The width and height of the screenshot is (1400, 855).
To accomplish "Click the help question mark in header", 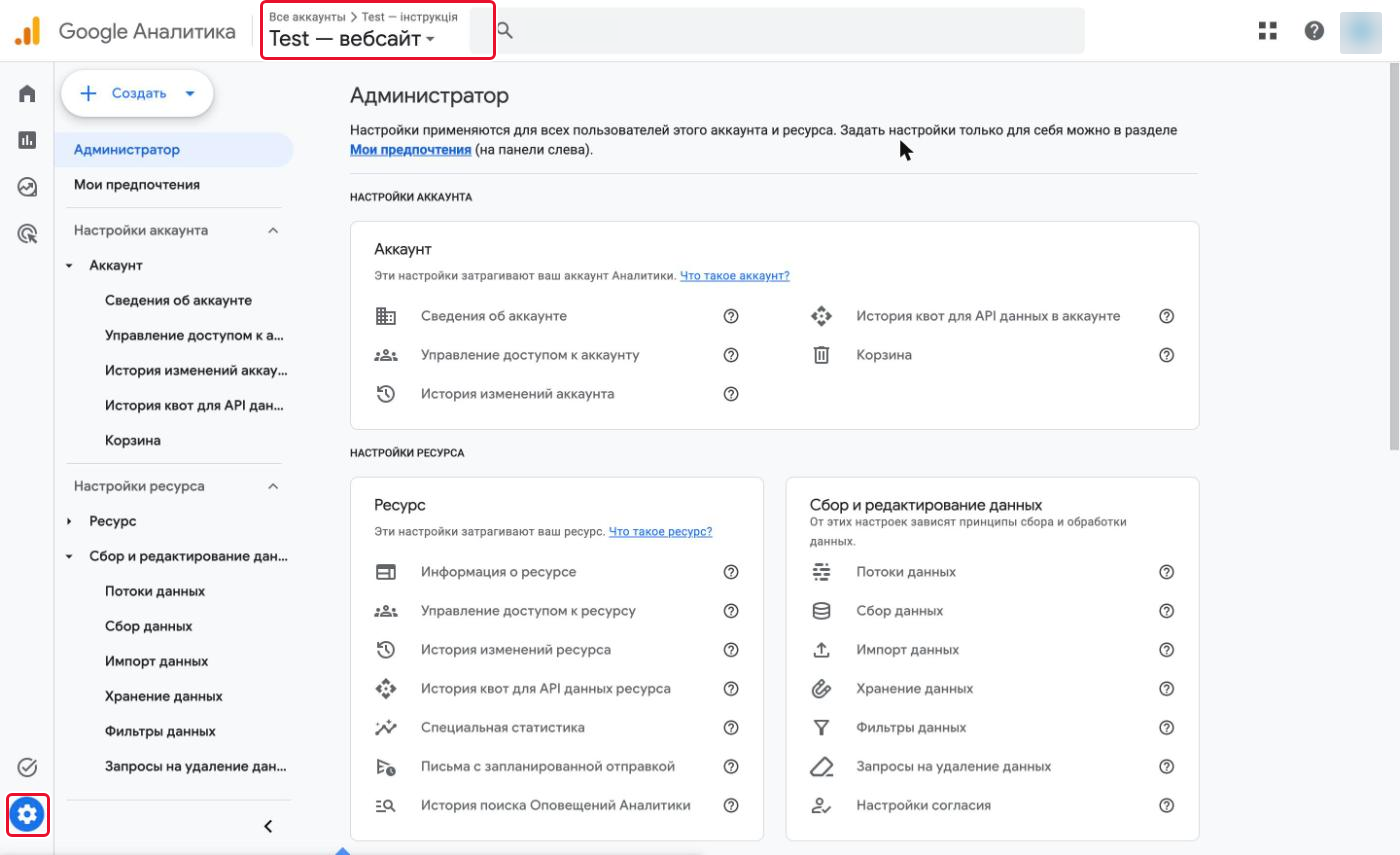I will click(1314, 31).
